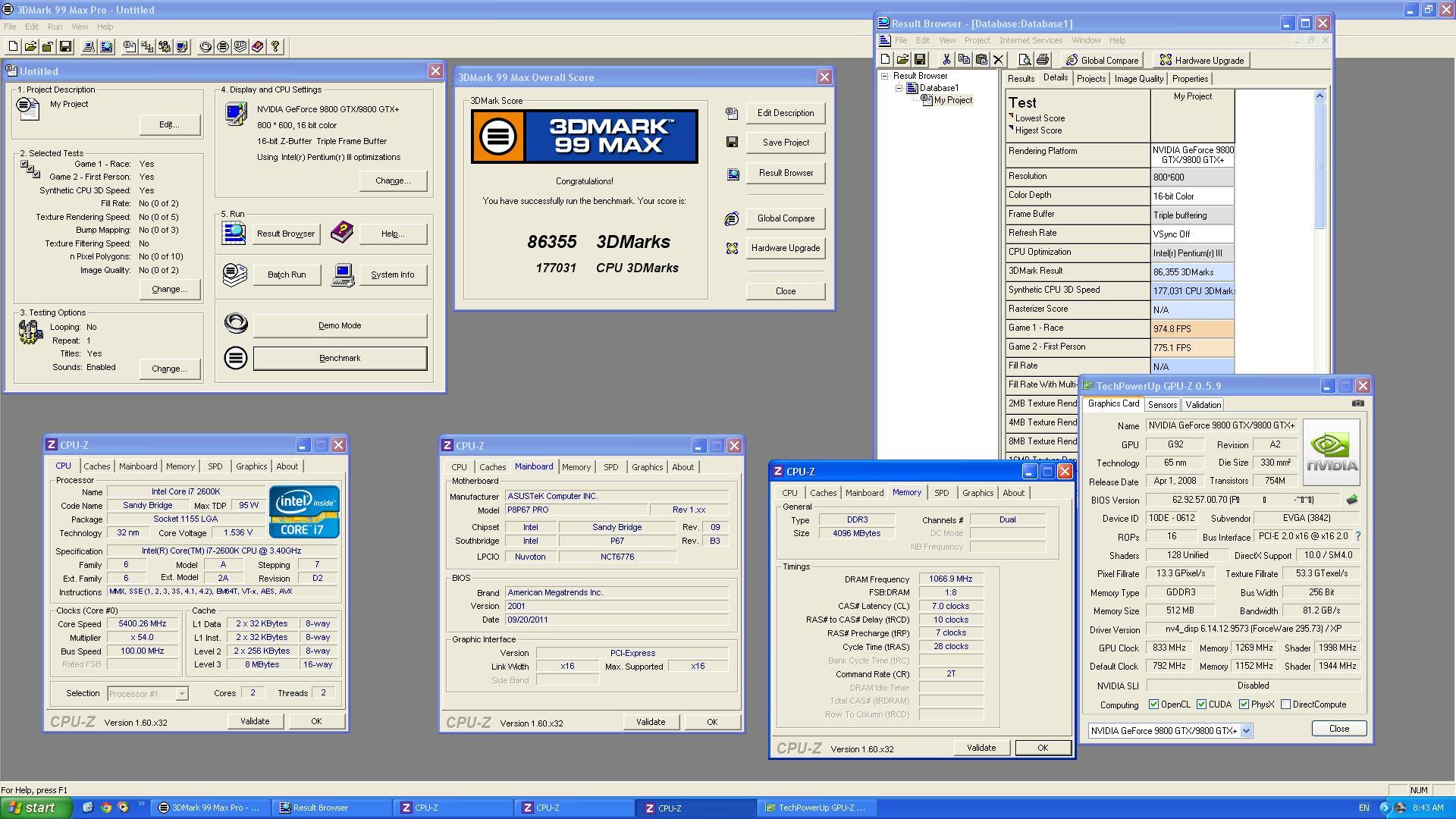Screen dimensions: 1456x819
Task: Click Save Project in the score dialog
Action: coord(786,143)
